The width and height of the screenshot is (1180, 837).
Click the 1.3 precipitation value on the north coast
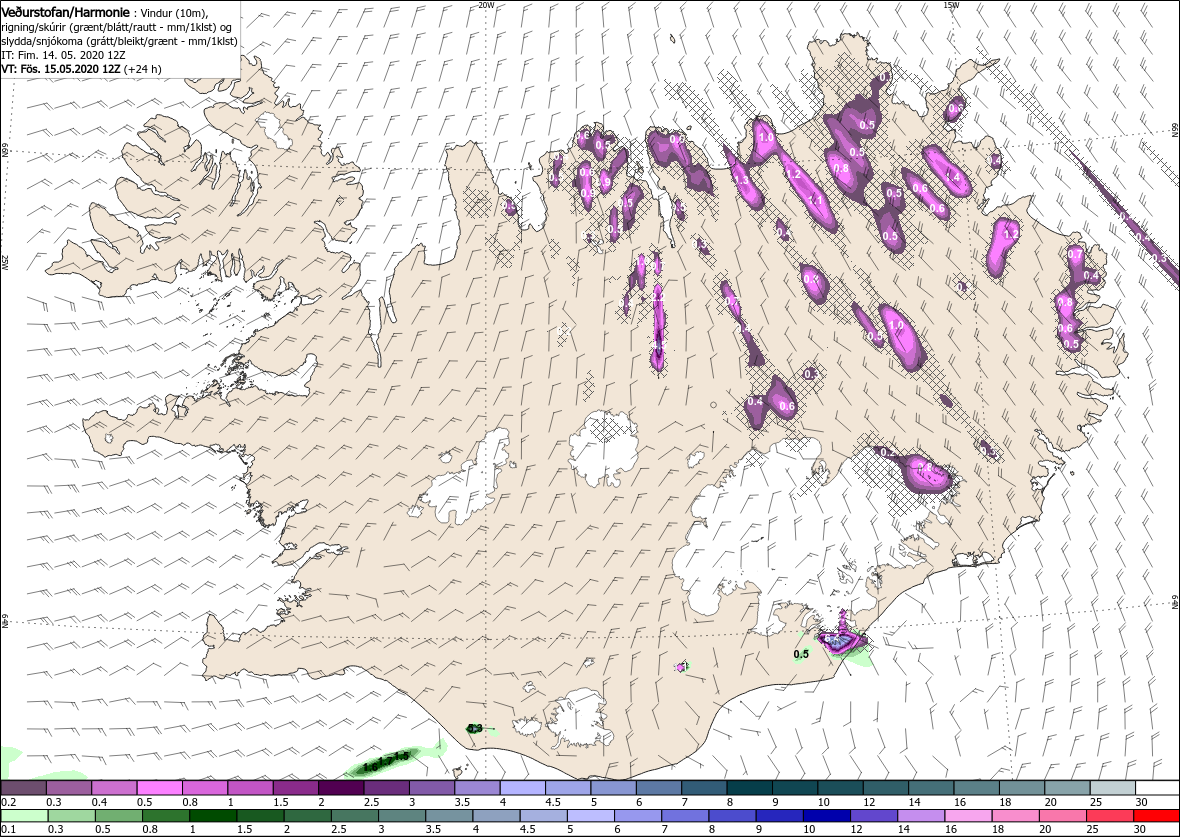pyautogui.click(x=741, y=181)
